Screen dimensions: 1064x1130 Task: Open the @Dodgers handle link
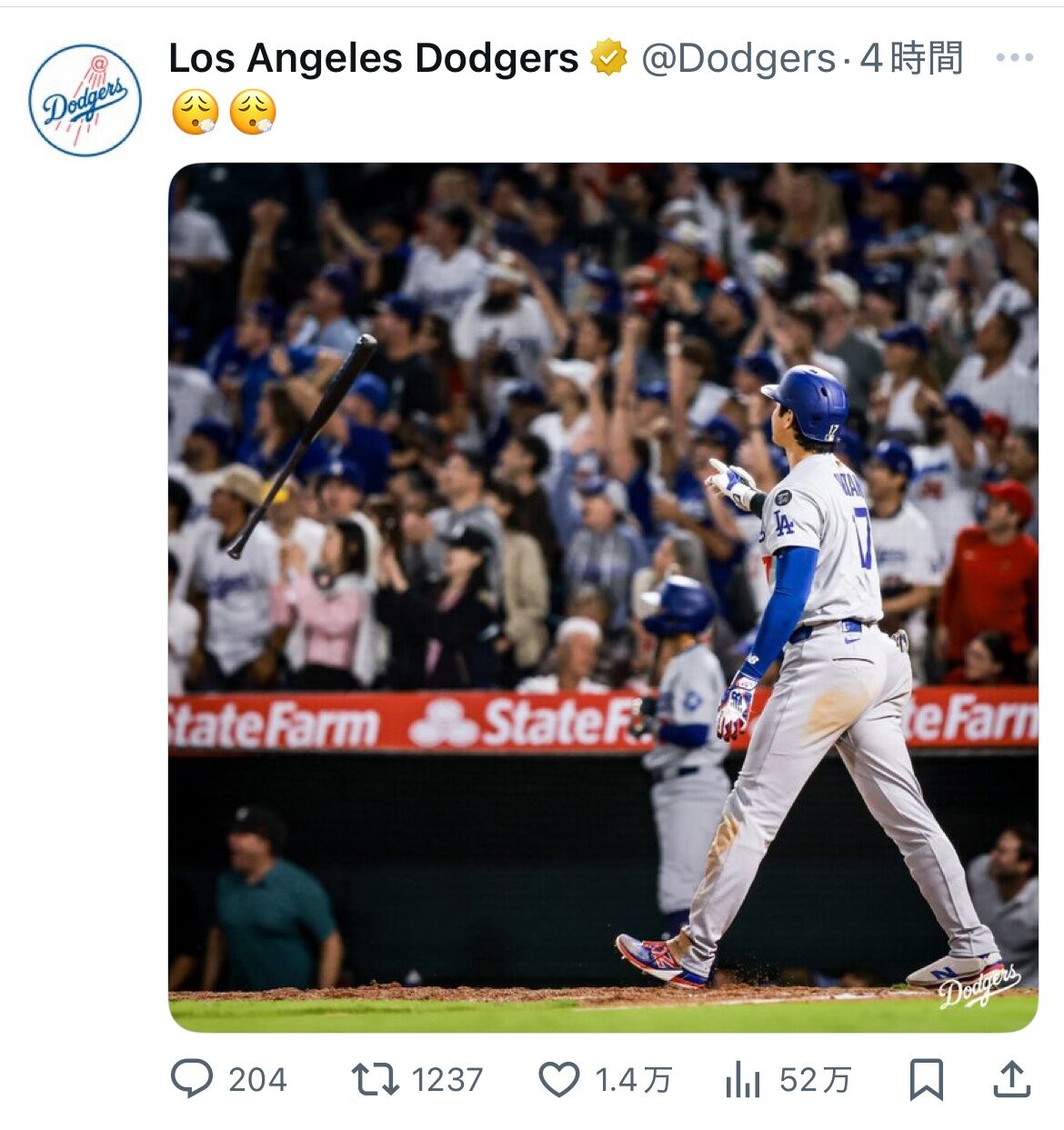pos(738,59)
